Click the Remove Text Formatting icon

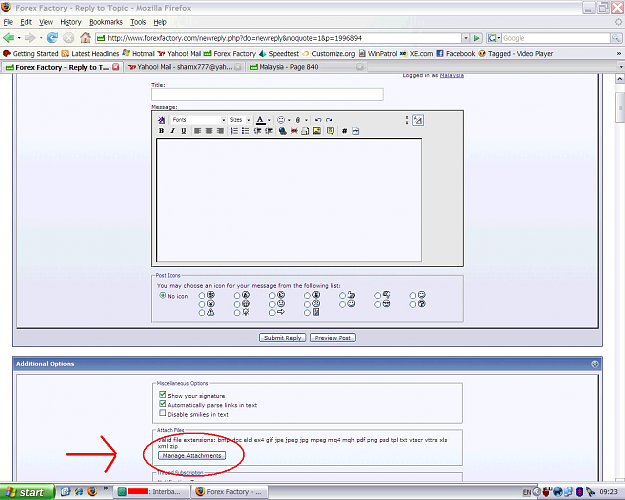(161, 120)
